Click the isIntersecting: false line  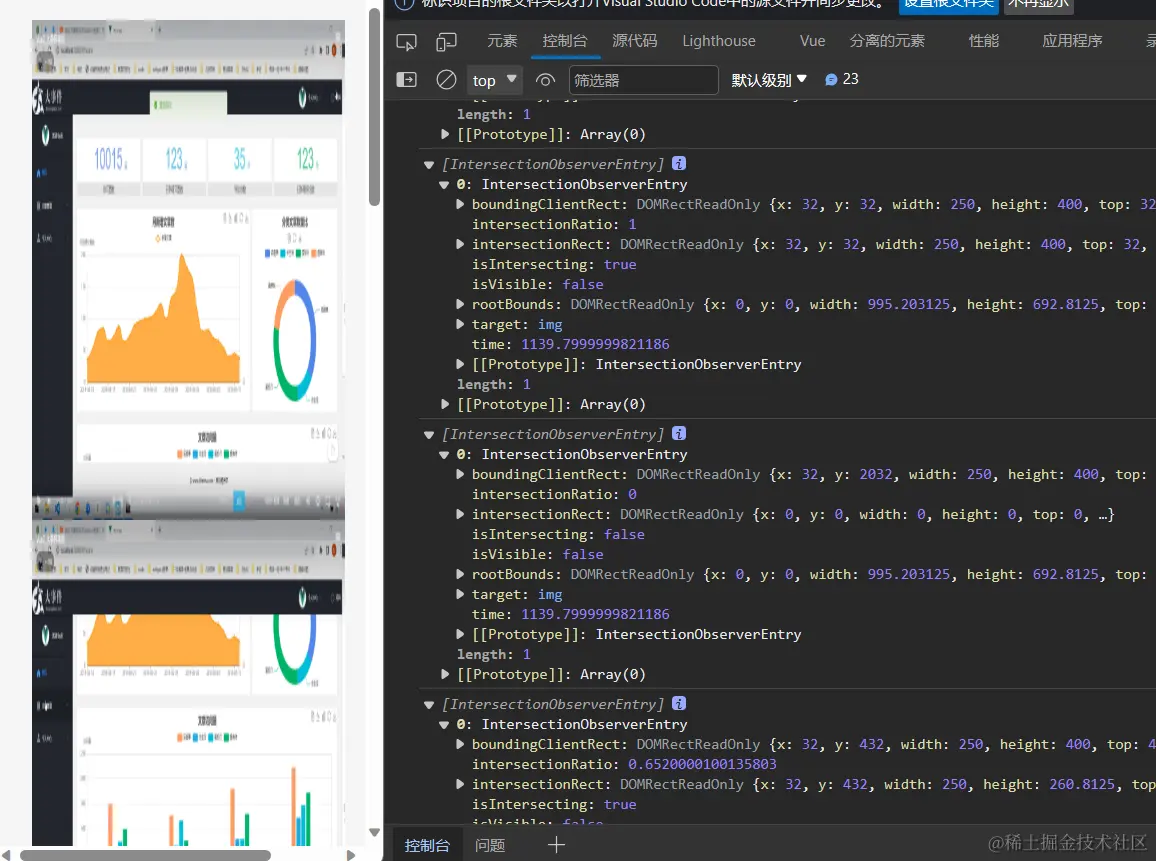[558, 534]
